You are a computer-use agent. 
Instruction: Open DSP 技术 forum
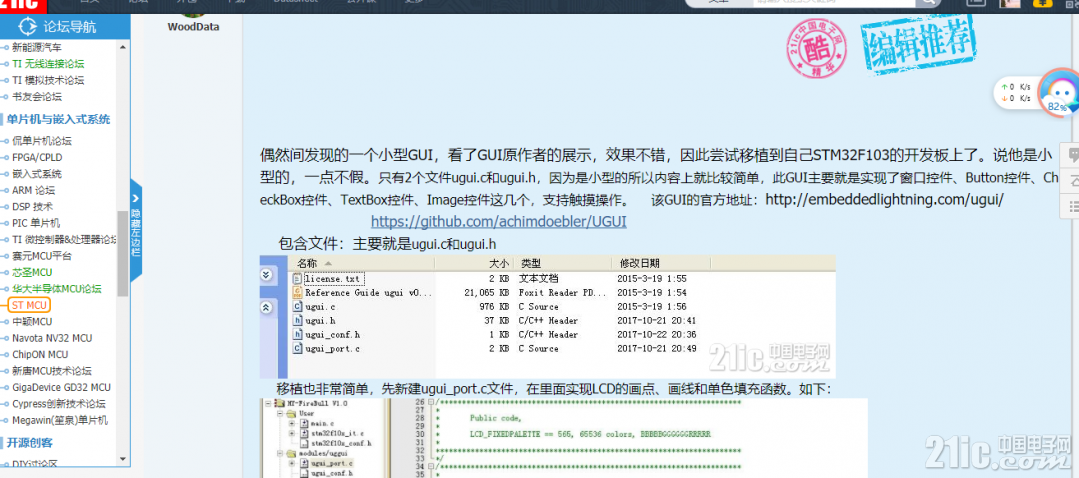[x=32, y=206]
